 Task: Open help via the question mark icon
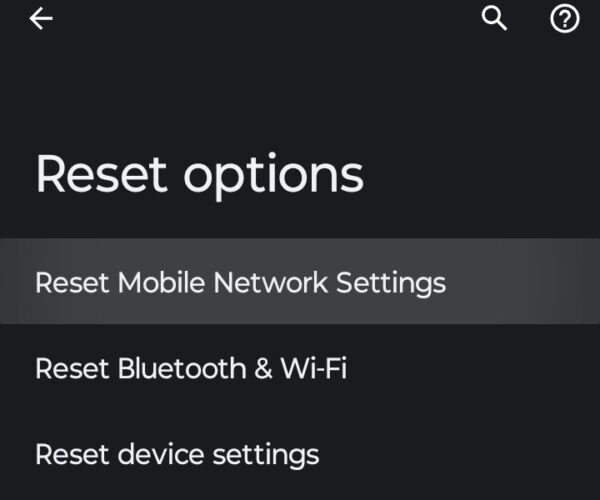tap(565, 18)
